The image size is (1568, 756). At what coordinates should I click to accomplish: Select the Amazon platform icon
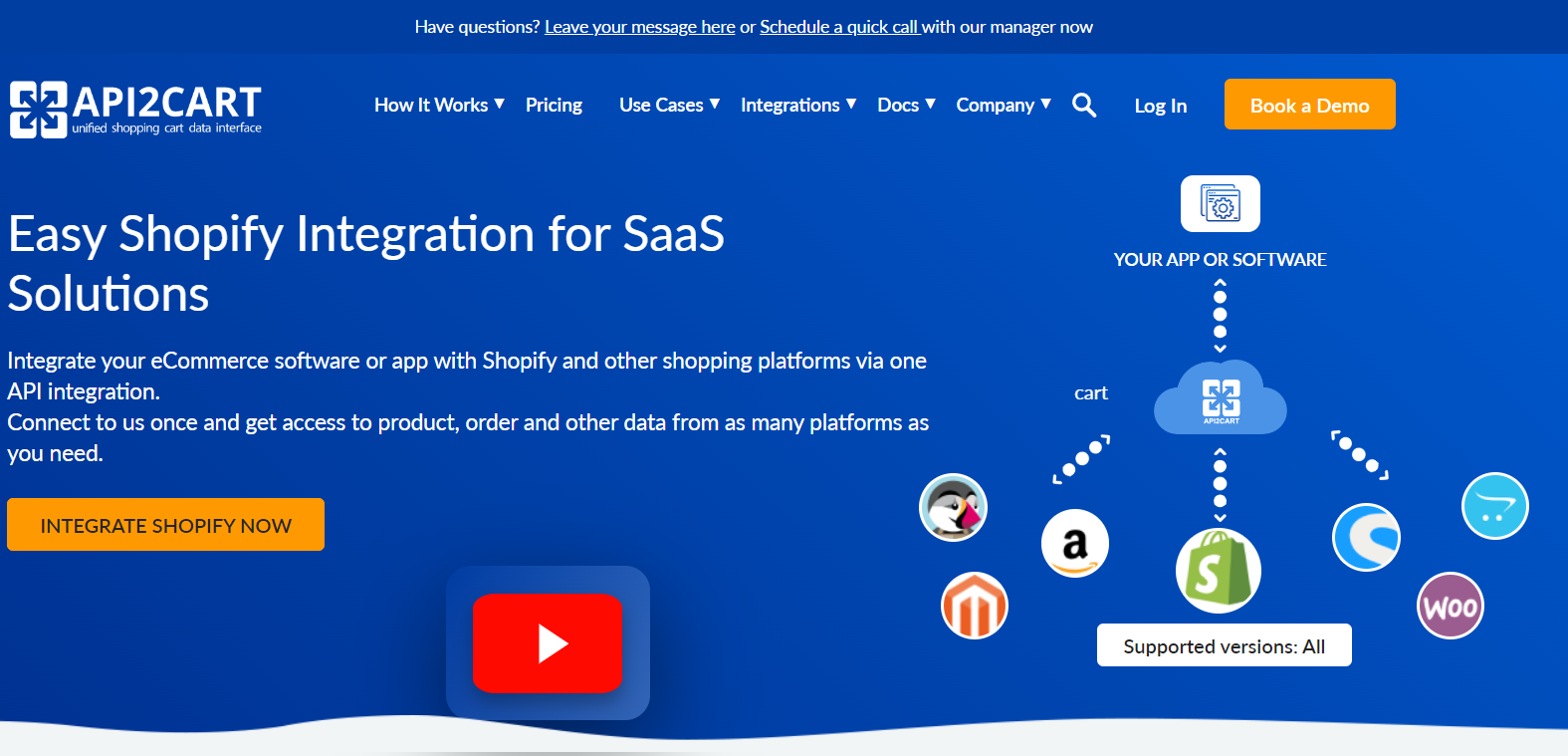[x=1075, y=544]
